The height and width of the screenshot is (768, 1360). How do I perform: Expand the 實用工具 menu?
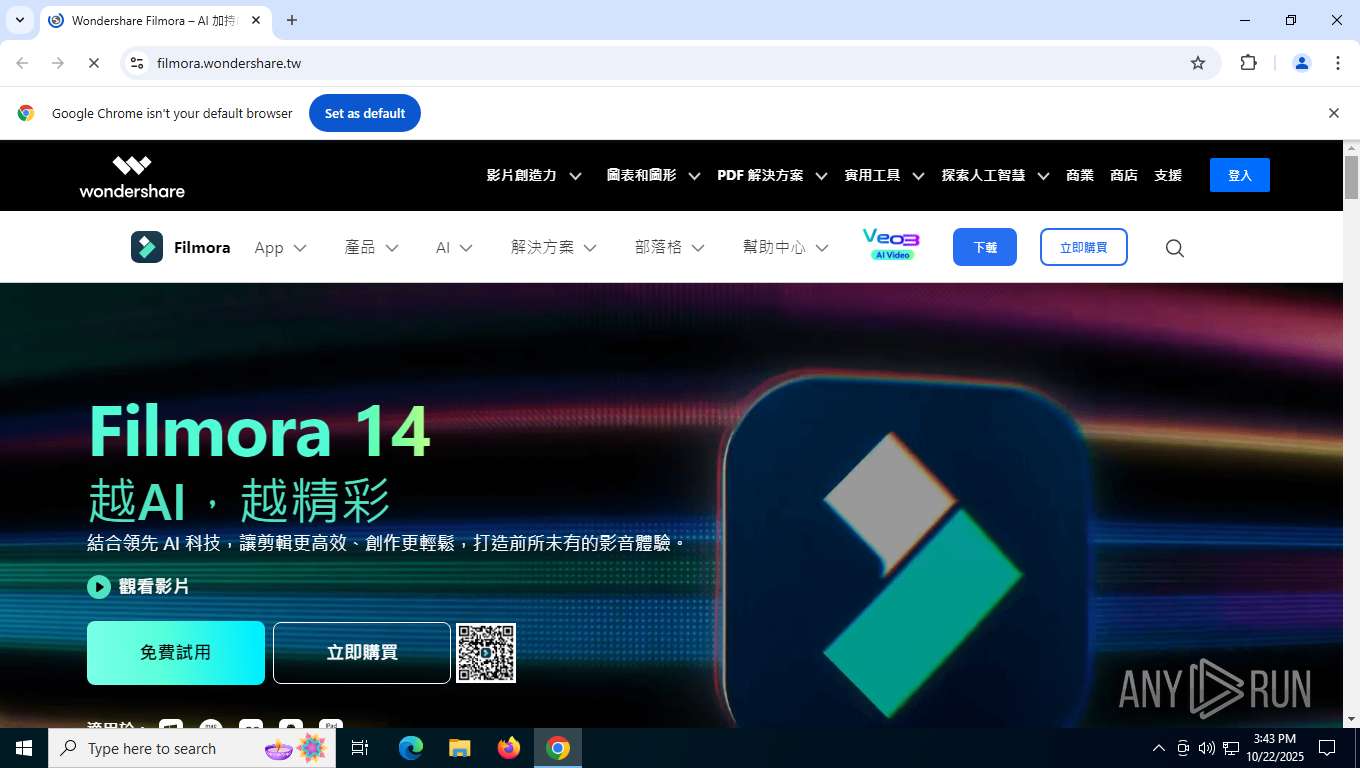(x=884, y=175)
